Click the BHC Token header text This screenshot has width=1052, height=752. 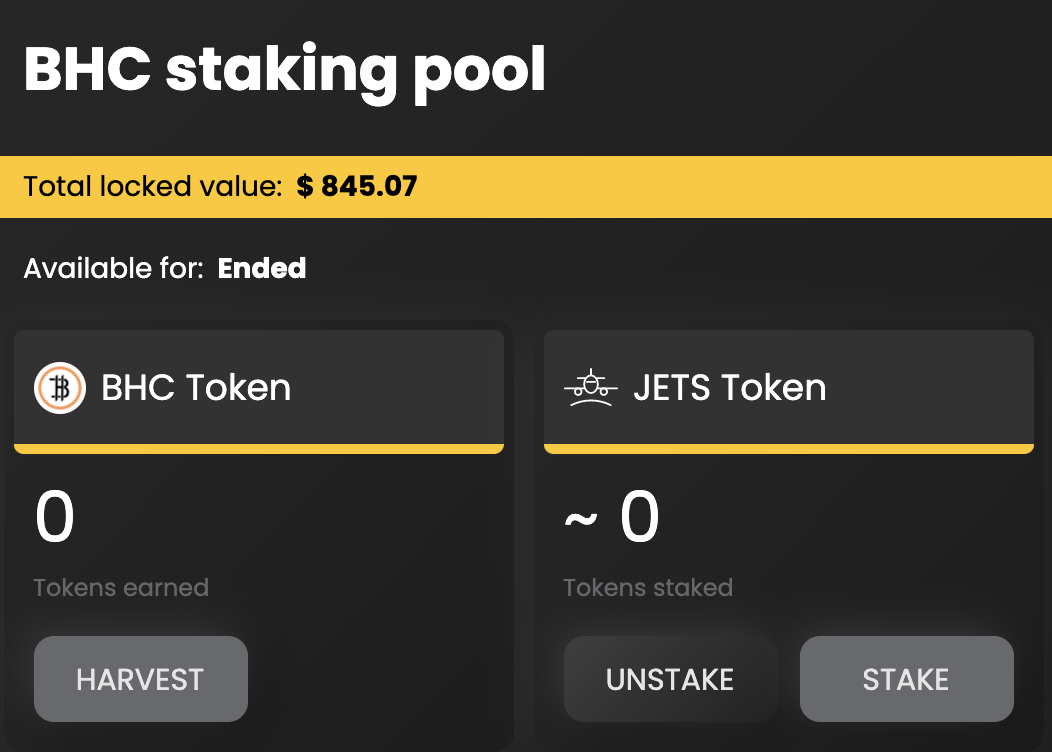click(196, 388)
